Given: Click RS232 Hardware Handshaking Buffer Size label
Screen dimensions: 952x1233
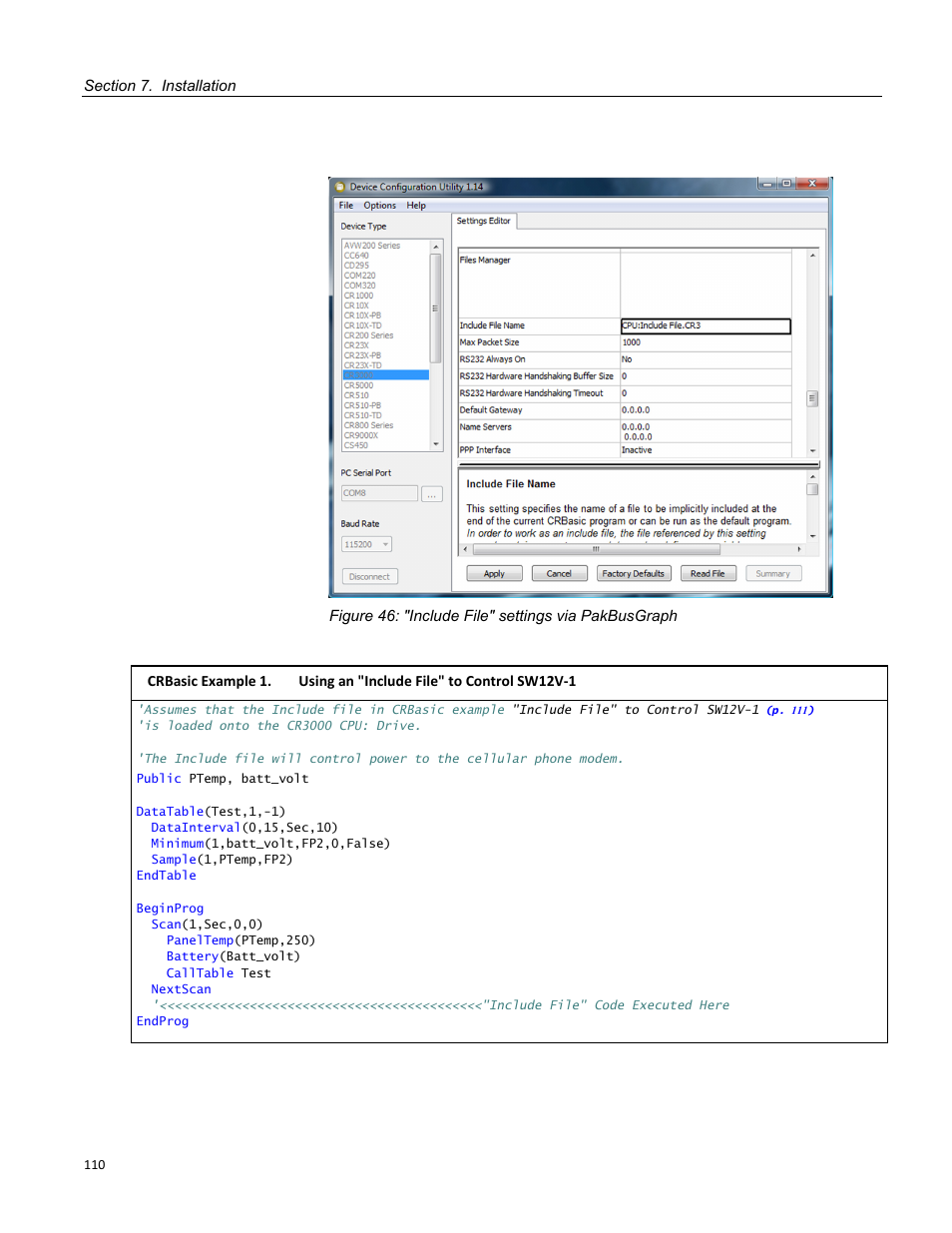Looking at the screenshot, I should click(x=536, y=376).
